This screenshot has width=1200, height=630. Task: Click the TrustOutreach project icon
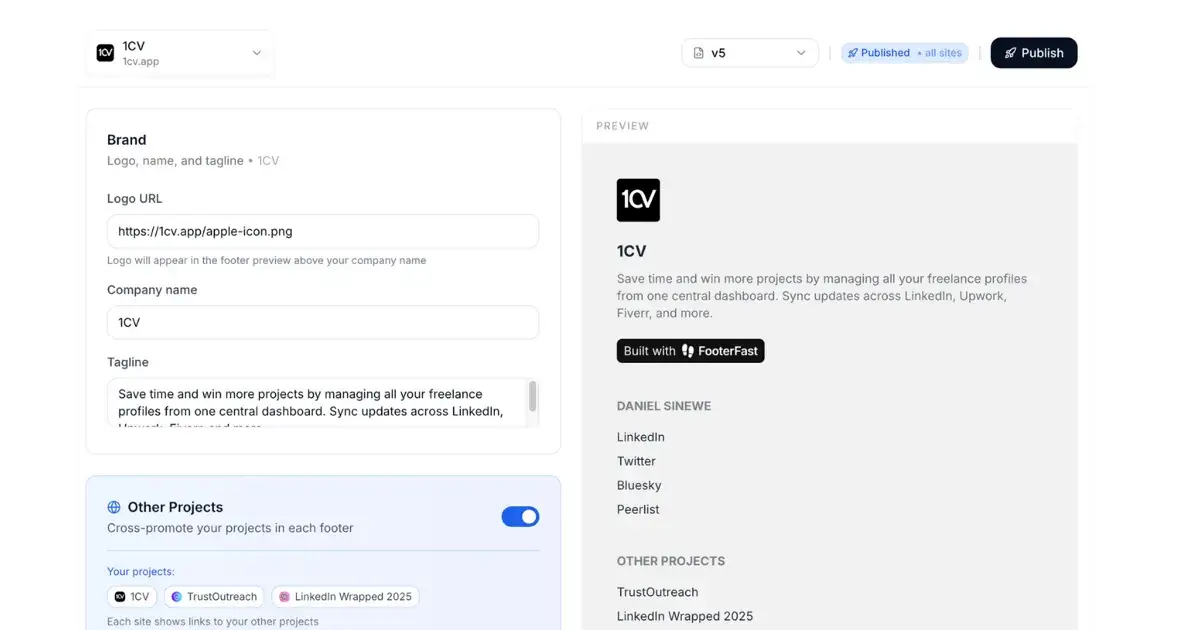(x=178, y=596)
